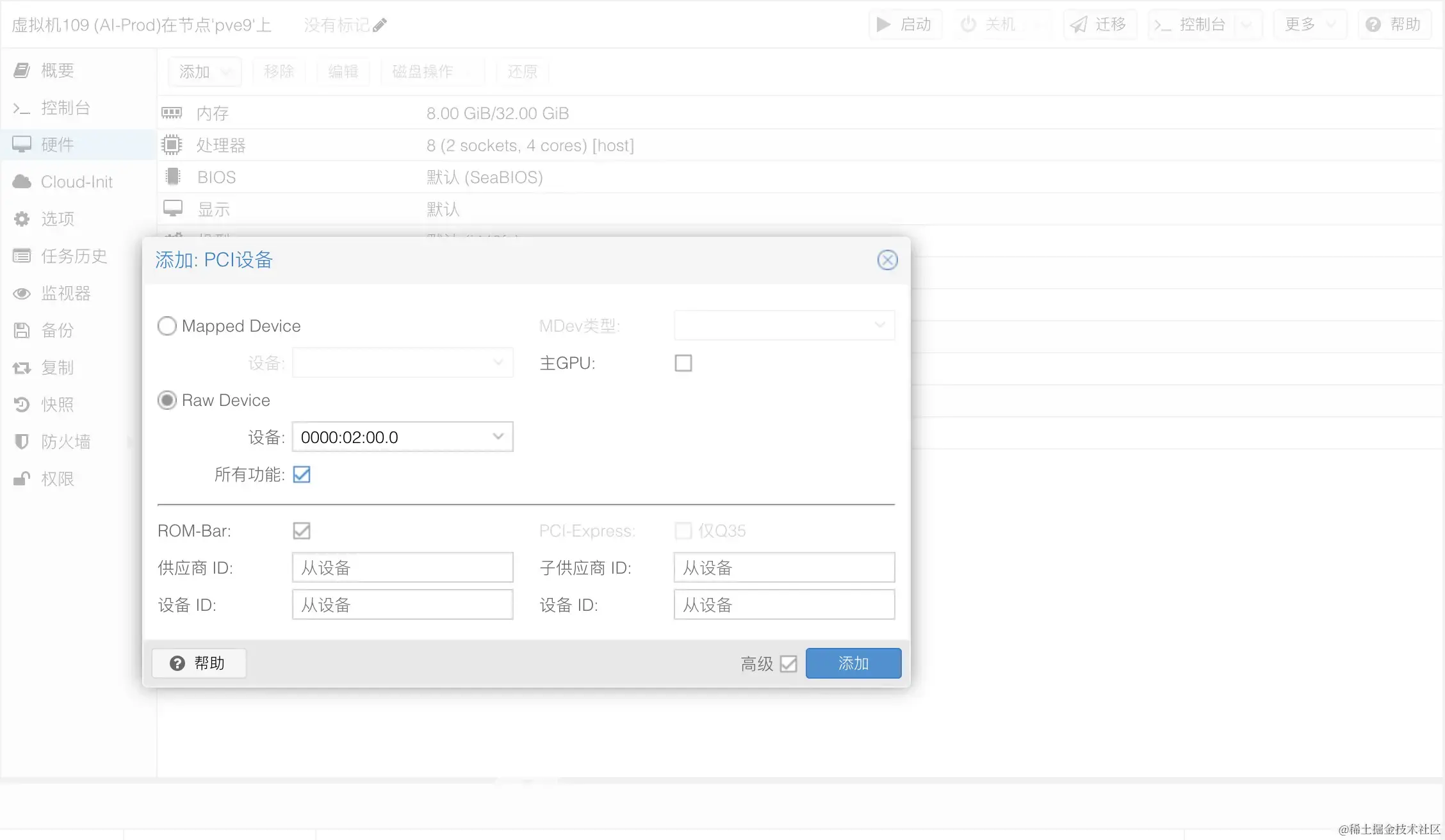Click the 硬件 sidebar icon
1445x840 pixels.
click(x=21, y=144)
